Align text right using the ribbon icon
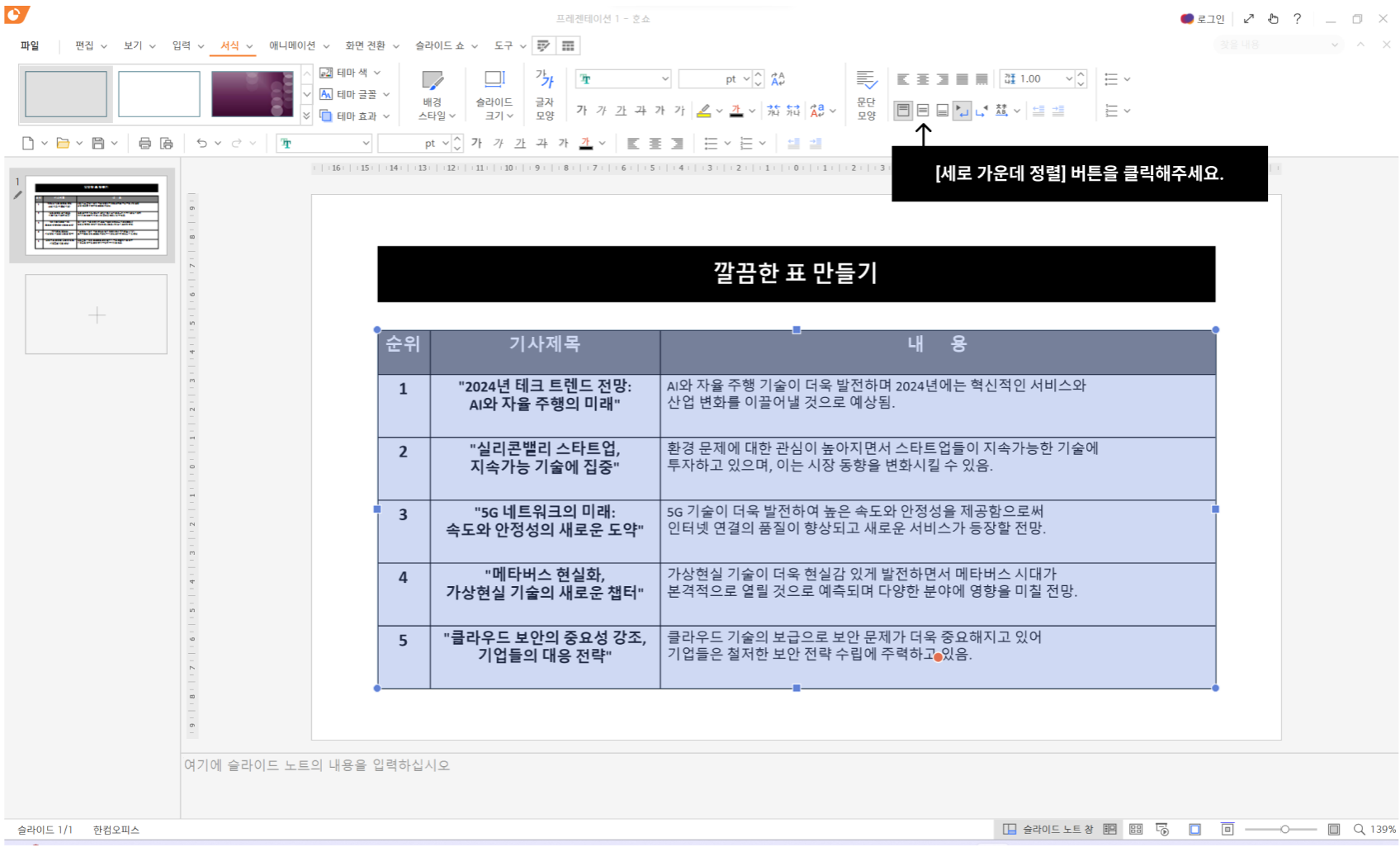The width and height of the screenshot is (1400, 852). (x=943, y=79)
